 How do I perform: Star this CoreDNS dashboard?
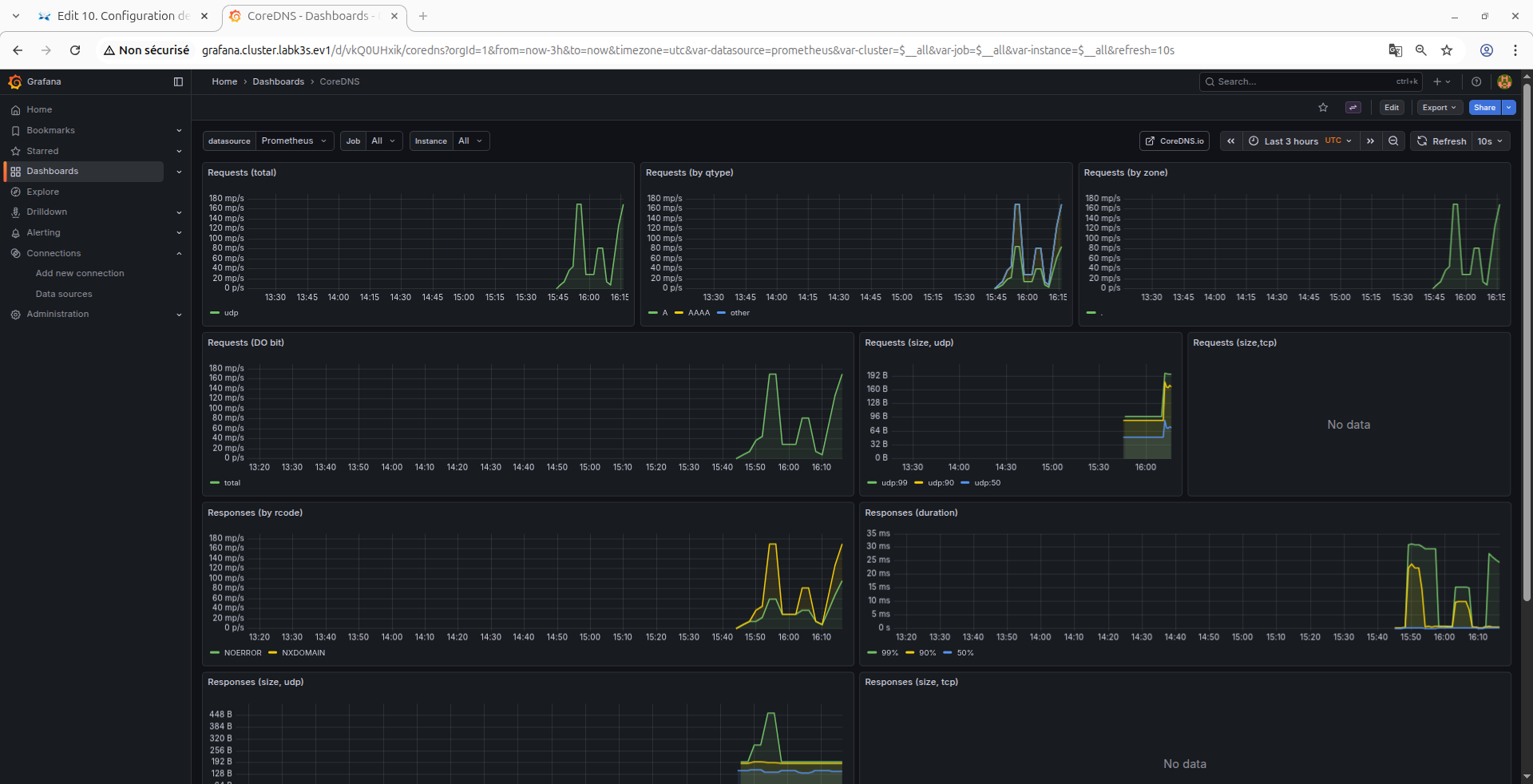click(x=1323, y=108)
